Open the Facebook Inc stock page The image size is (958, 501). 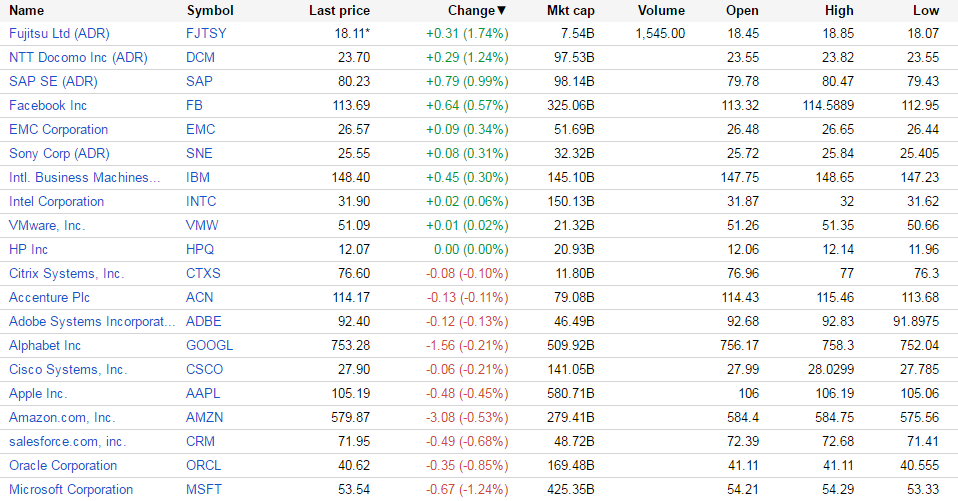click(48, 105)
